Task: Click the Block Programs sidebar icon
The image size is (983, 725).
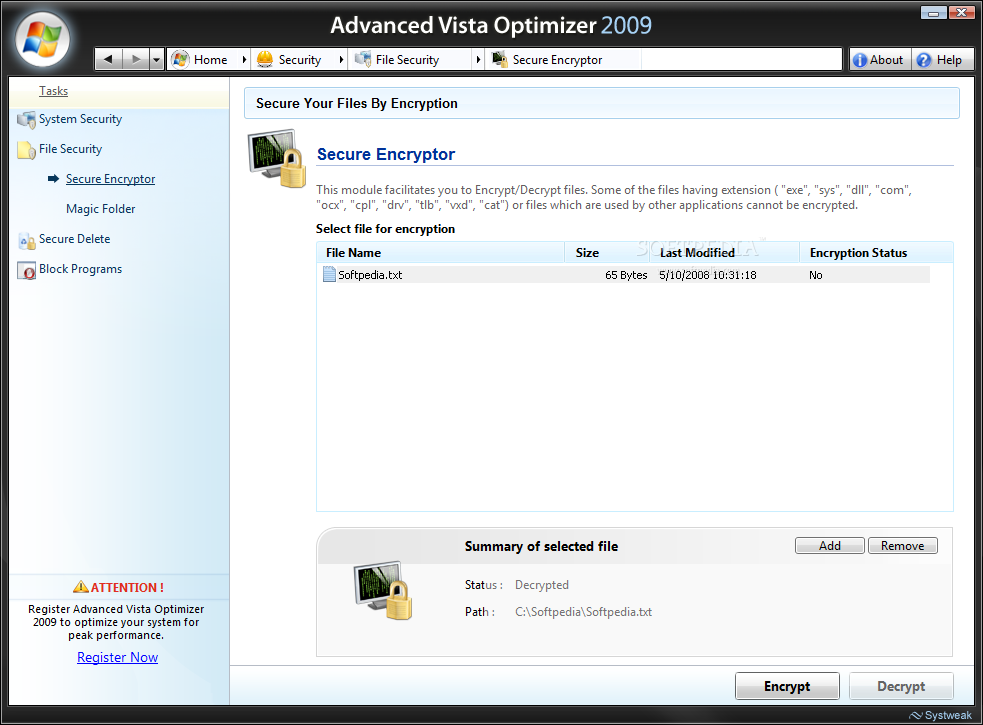Action: [26, 270]
